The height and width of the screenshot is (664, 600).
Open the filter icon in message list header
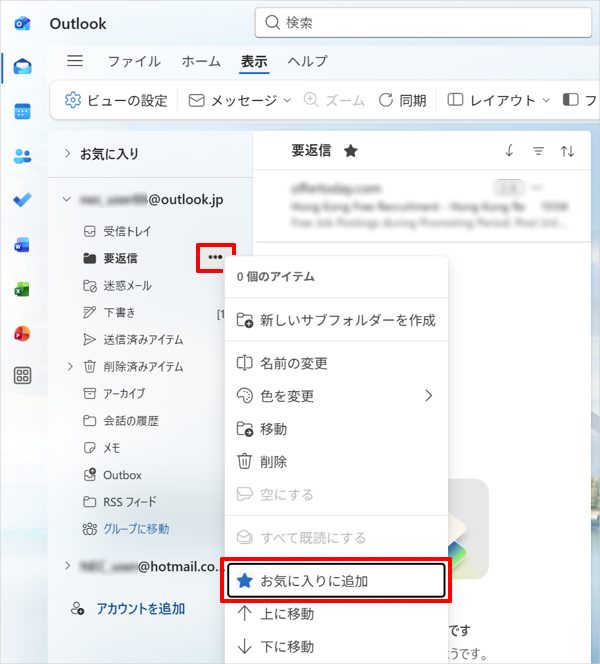(538, 151)
